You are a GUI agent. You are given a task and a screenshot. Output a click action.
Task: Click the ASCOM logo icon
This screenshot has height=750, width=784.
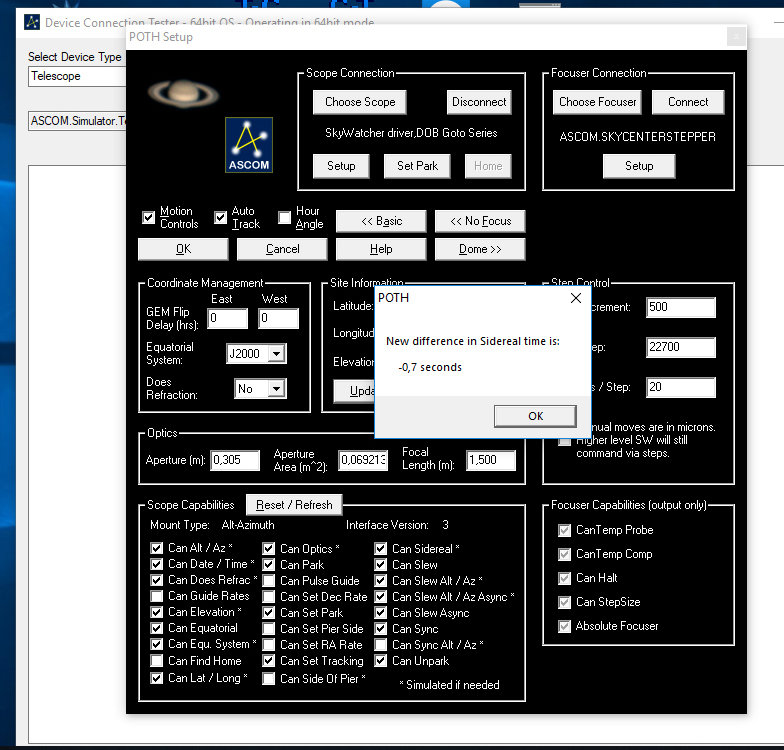248,145
